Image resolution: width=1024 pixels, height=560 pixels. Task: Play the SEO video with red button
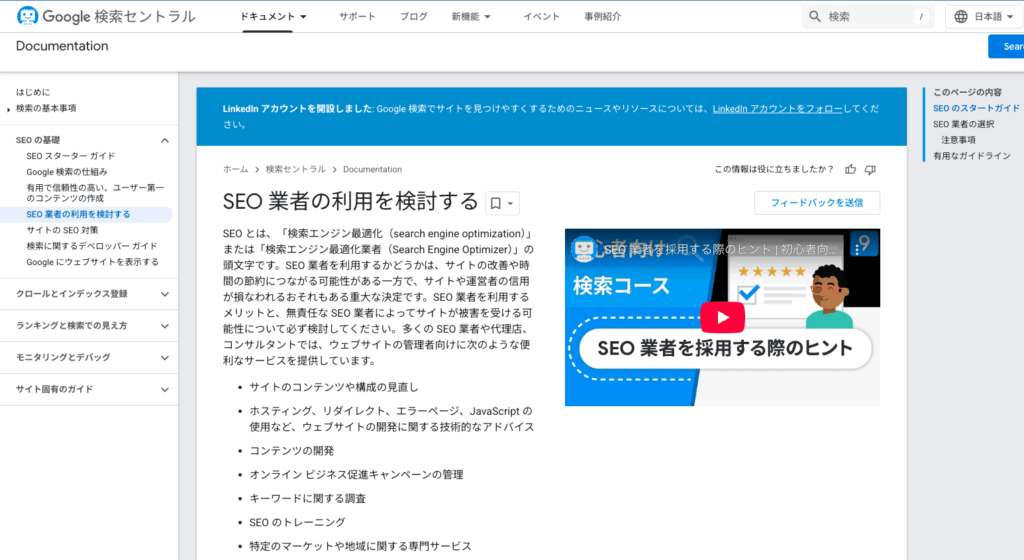(x=722, y=317)
